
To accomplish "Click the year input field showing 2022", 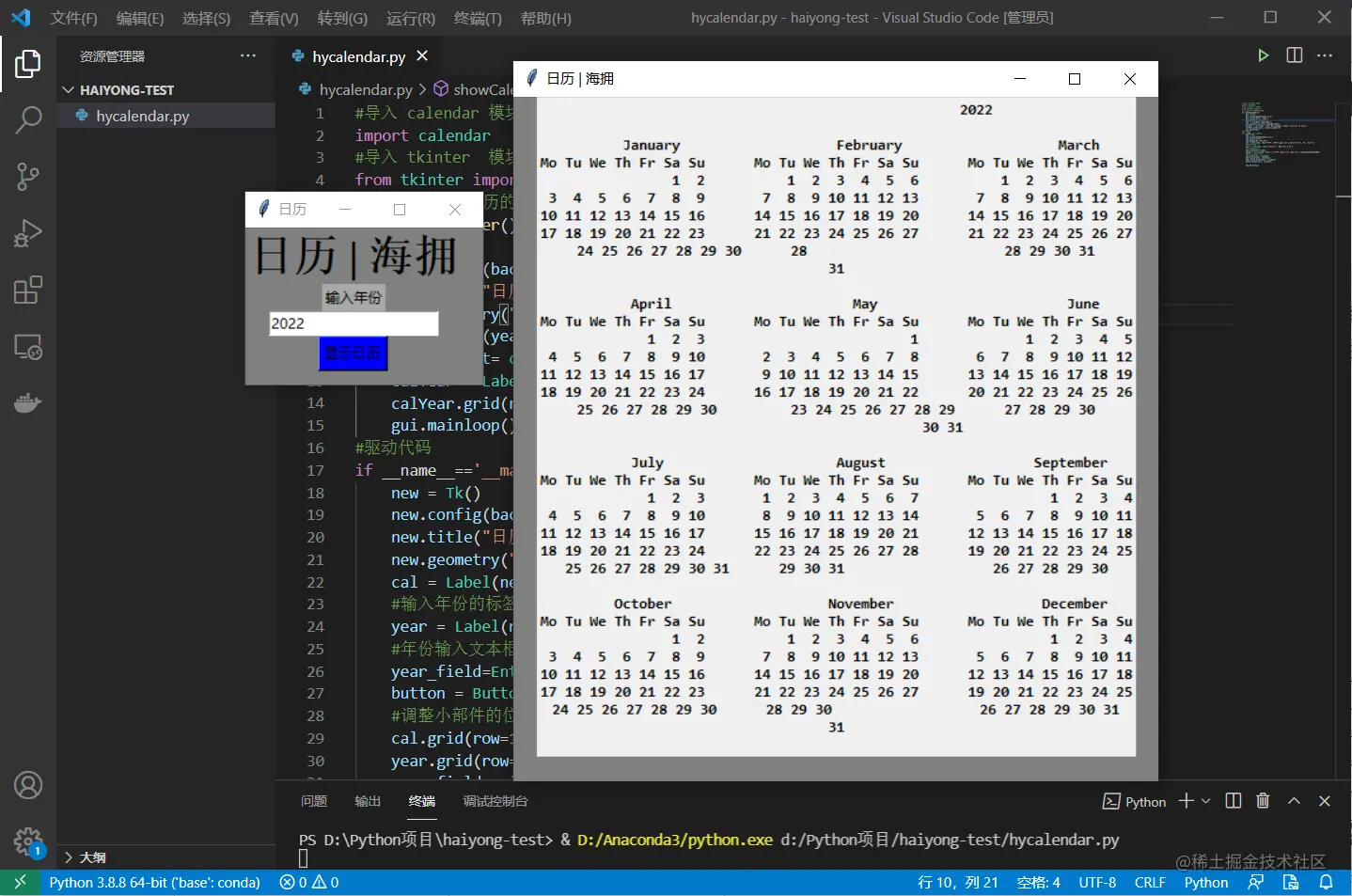I will tap(354, 323).
